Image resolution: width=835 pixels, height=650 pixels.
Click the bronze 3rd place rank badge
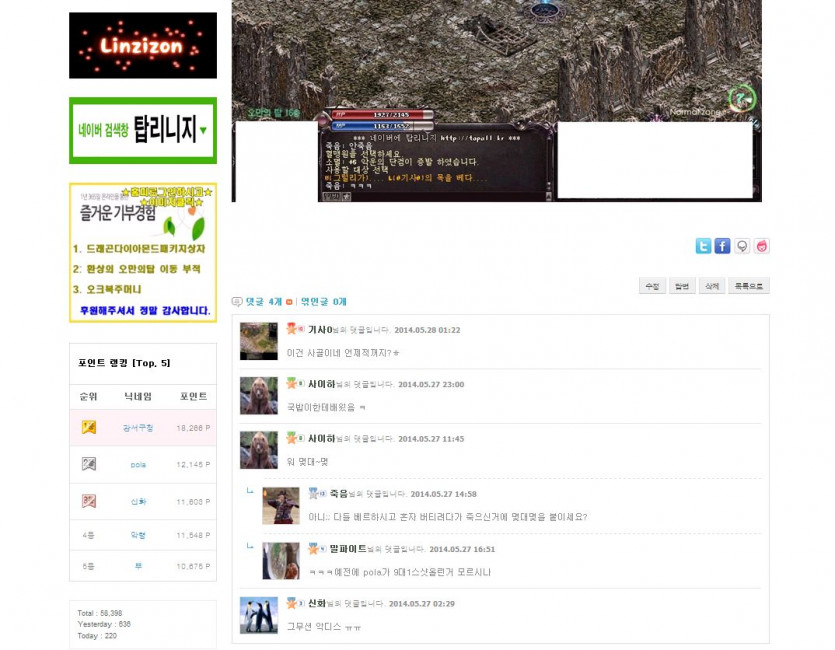coord(88,500)
